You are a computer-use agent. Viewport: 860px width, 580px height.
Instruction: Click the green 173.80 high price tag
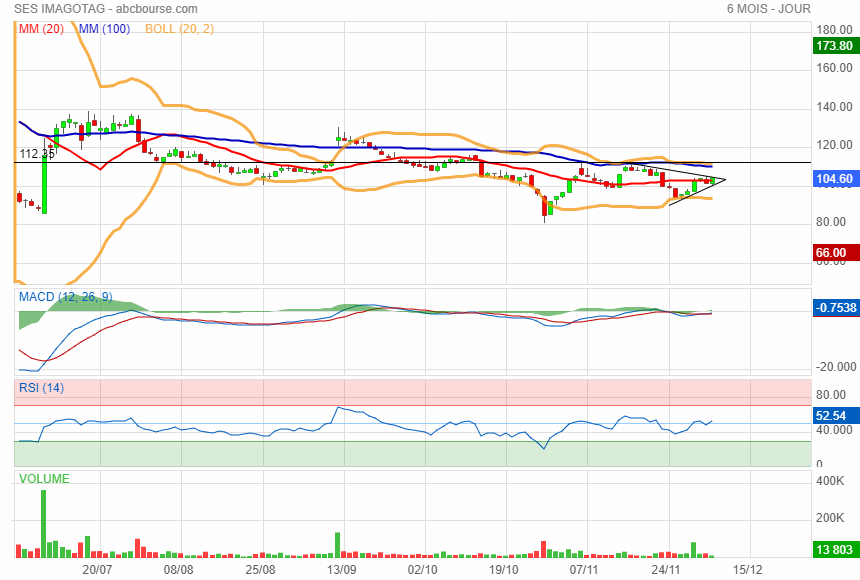point(835,46)
